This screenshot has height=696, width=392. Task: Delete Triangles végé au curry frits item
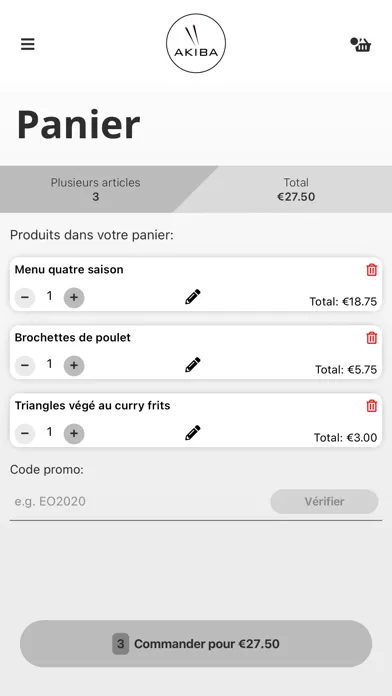pyautogui.click(x=372, y=406)
